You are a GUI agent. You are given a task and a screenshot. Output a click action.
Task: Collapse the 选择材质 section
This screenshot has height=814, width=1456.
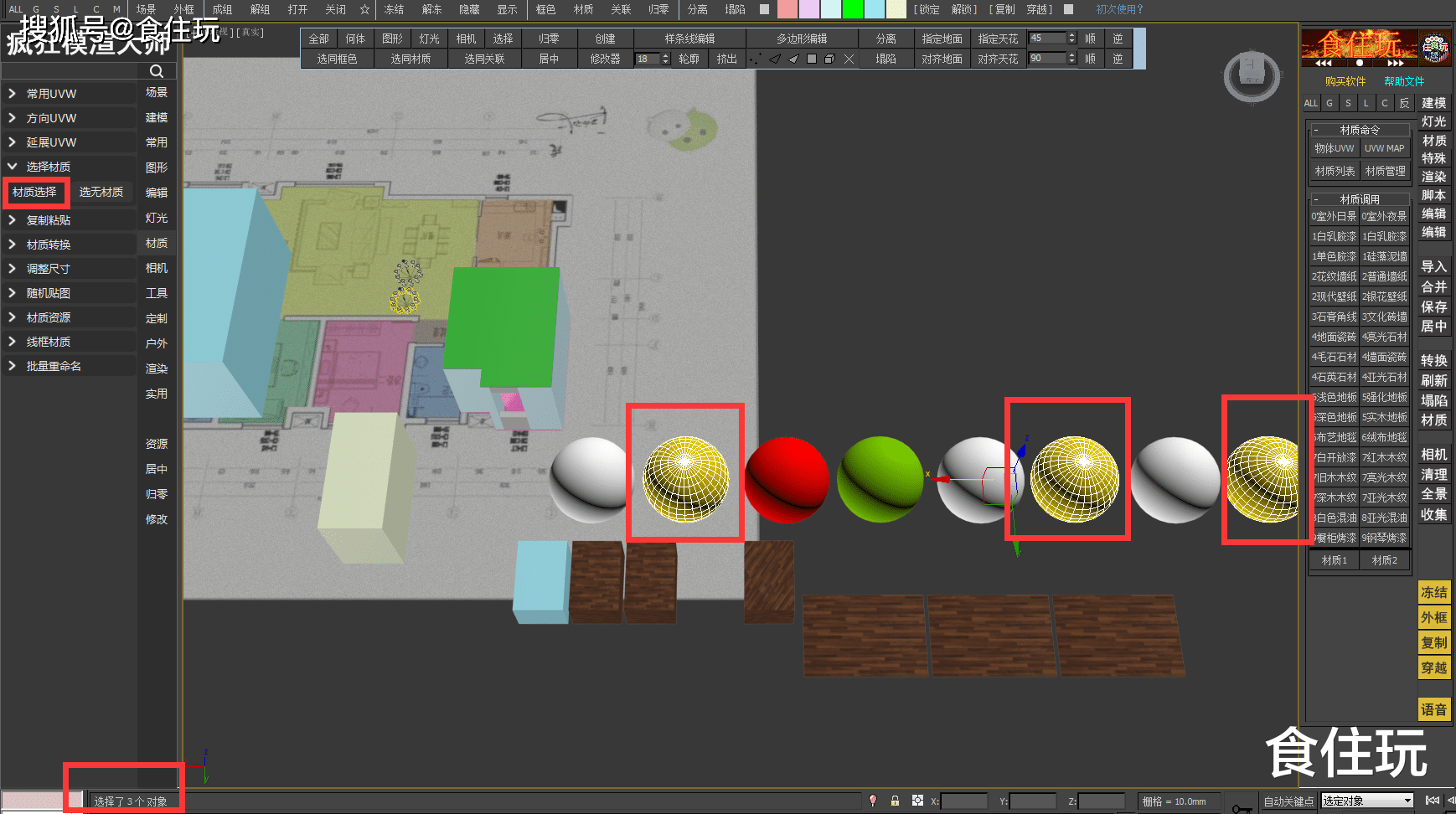tap(13, 167)
